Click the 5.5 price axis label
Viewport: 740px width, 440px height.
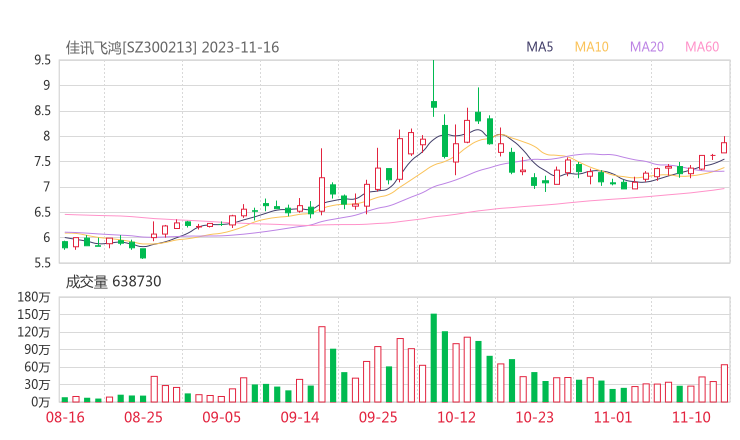point(42,263)
